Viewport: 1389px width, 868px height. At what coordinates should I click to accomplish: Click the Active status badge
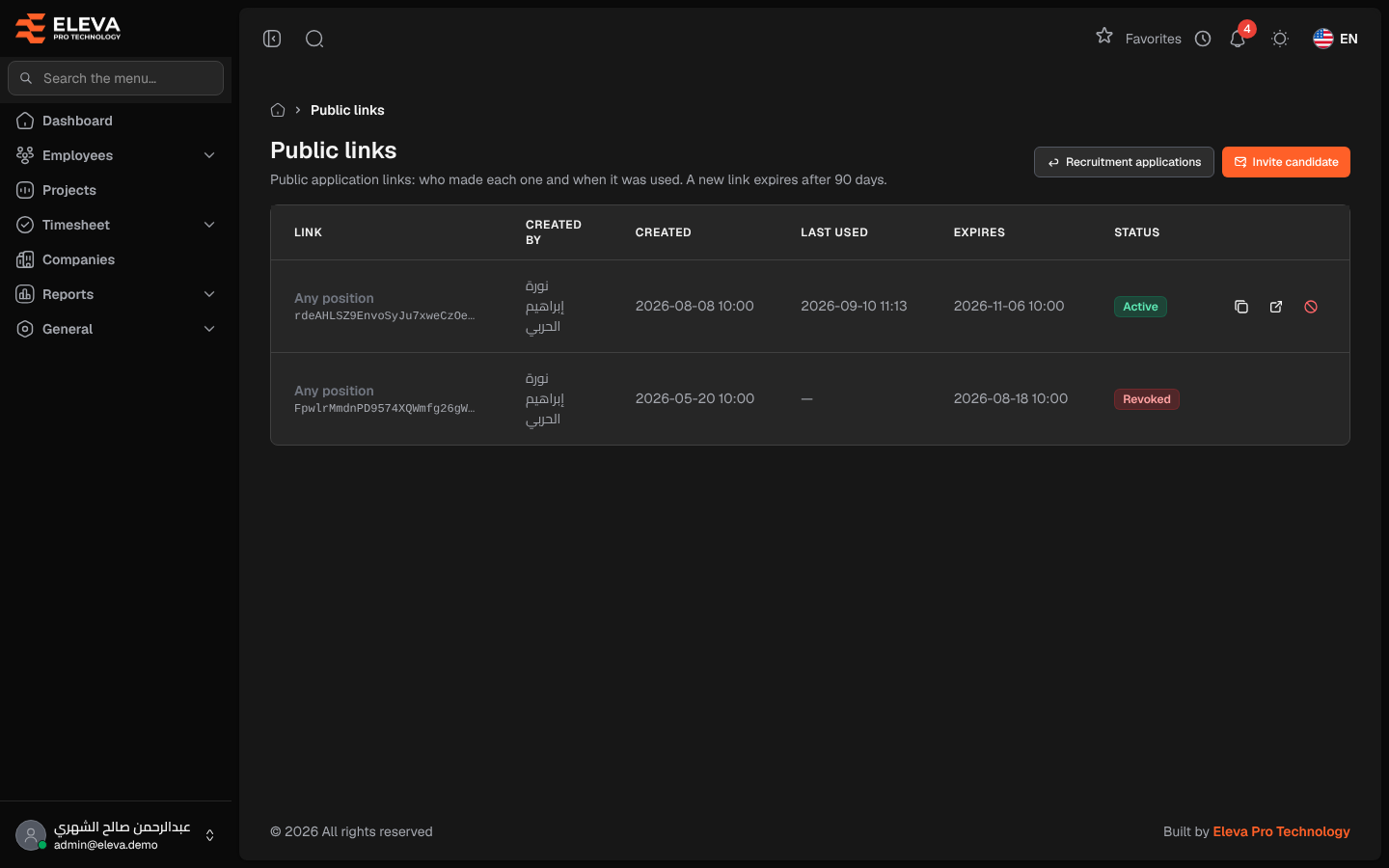1140,307
